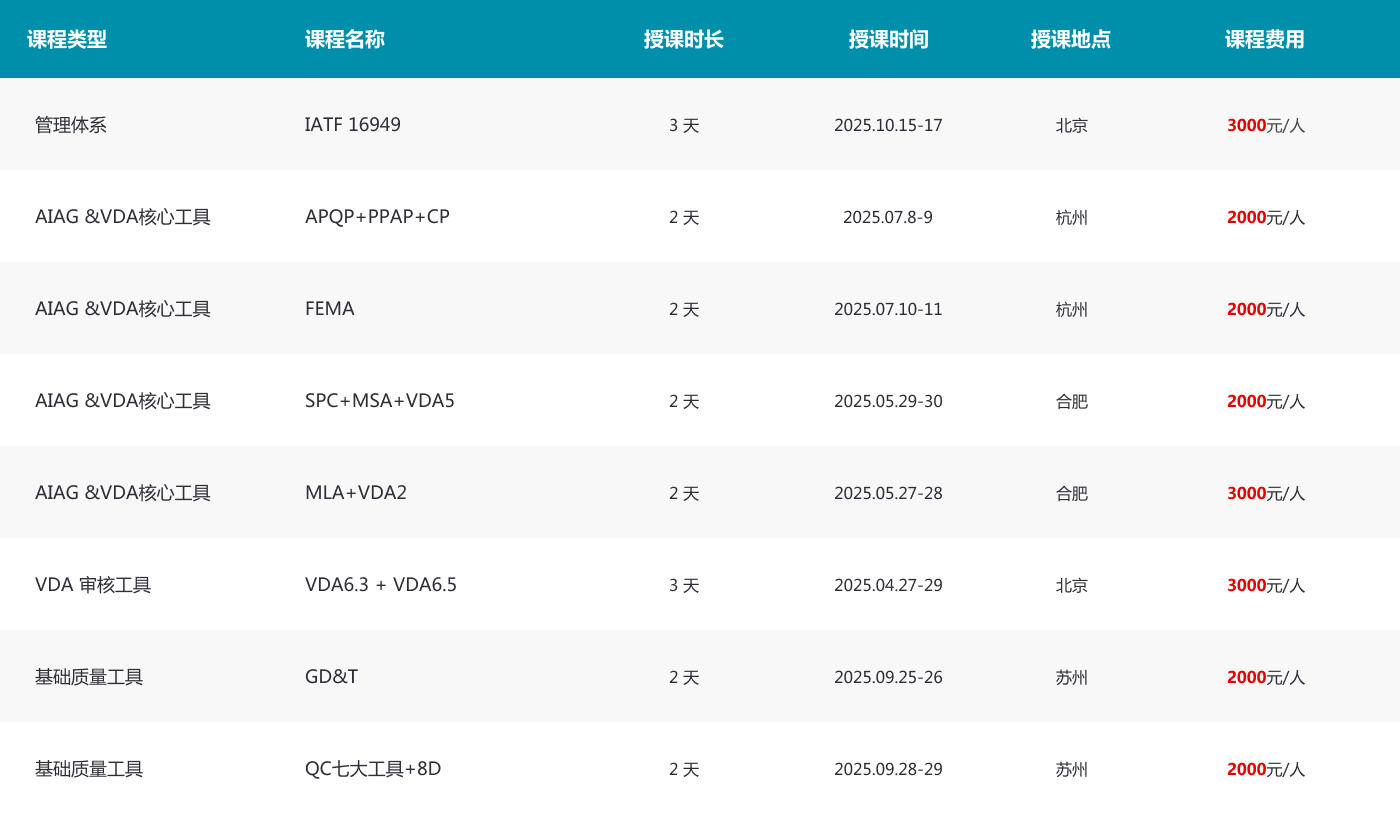
Task: Click 合肥 in the MLA+VDA2 row
Action: pyautogui.click(x=1071, y=494)
